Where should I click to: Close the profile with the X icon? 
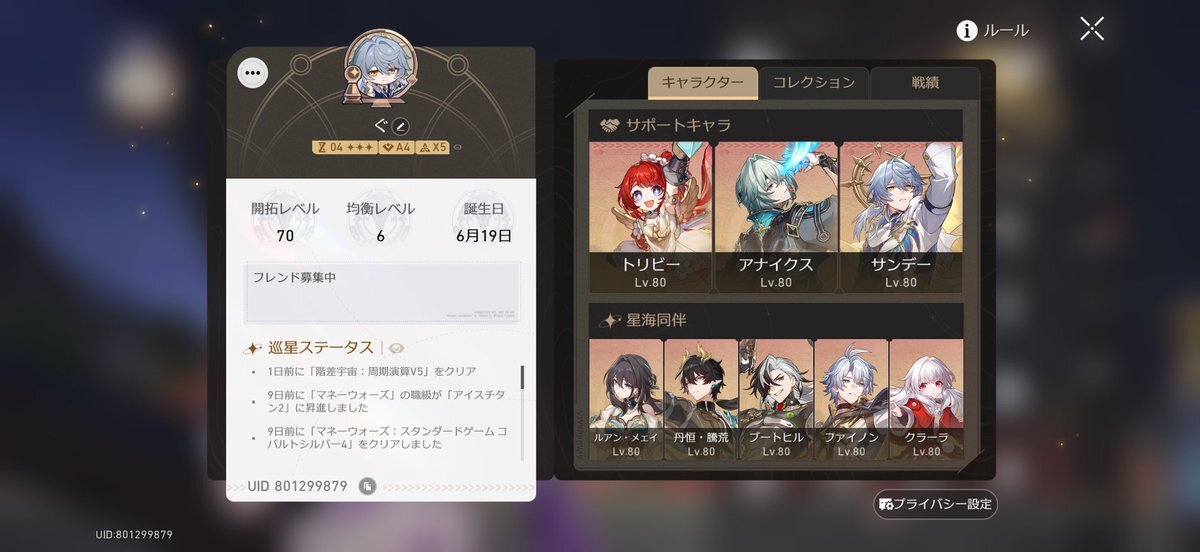(x=1092, y=29)
